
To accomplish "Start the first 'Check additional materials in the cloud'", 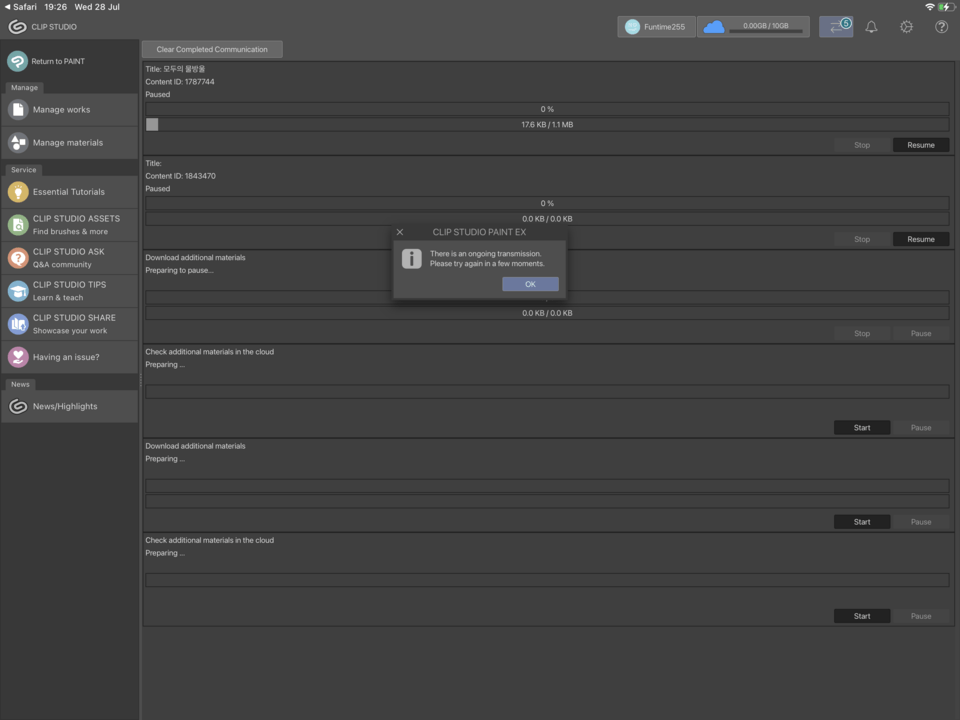I will (x=861, y=428).
